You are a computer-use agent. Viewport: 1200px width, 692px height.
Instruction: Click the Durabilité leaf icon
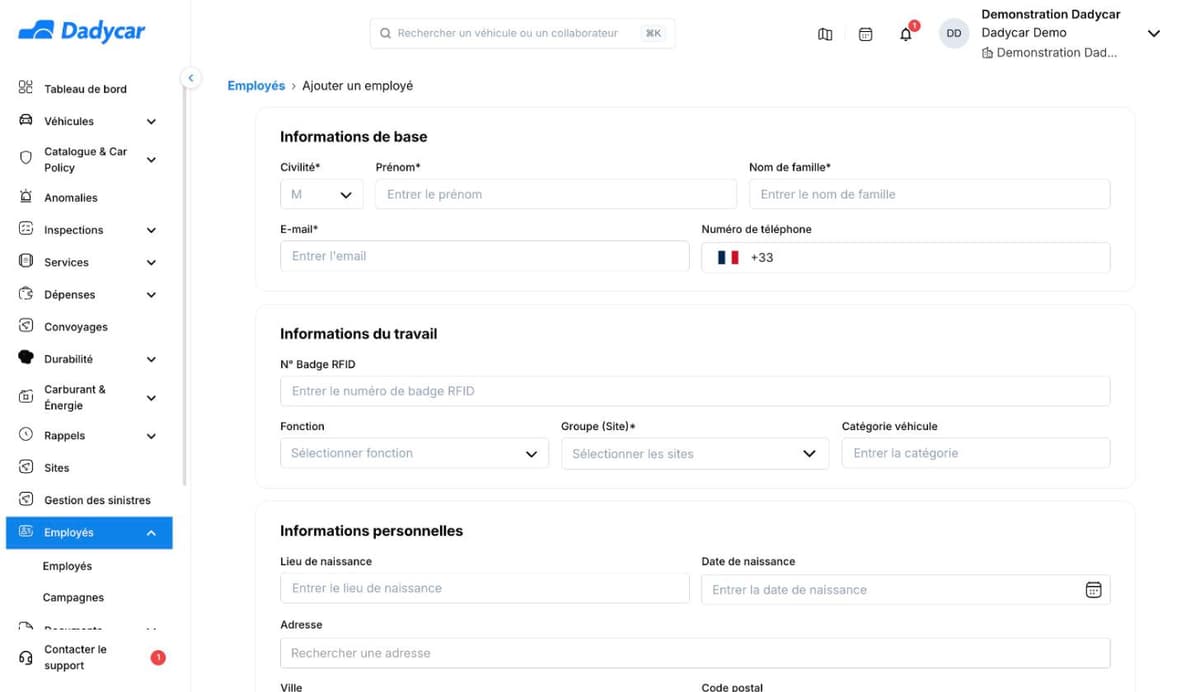(x=26, y=358)
